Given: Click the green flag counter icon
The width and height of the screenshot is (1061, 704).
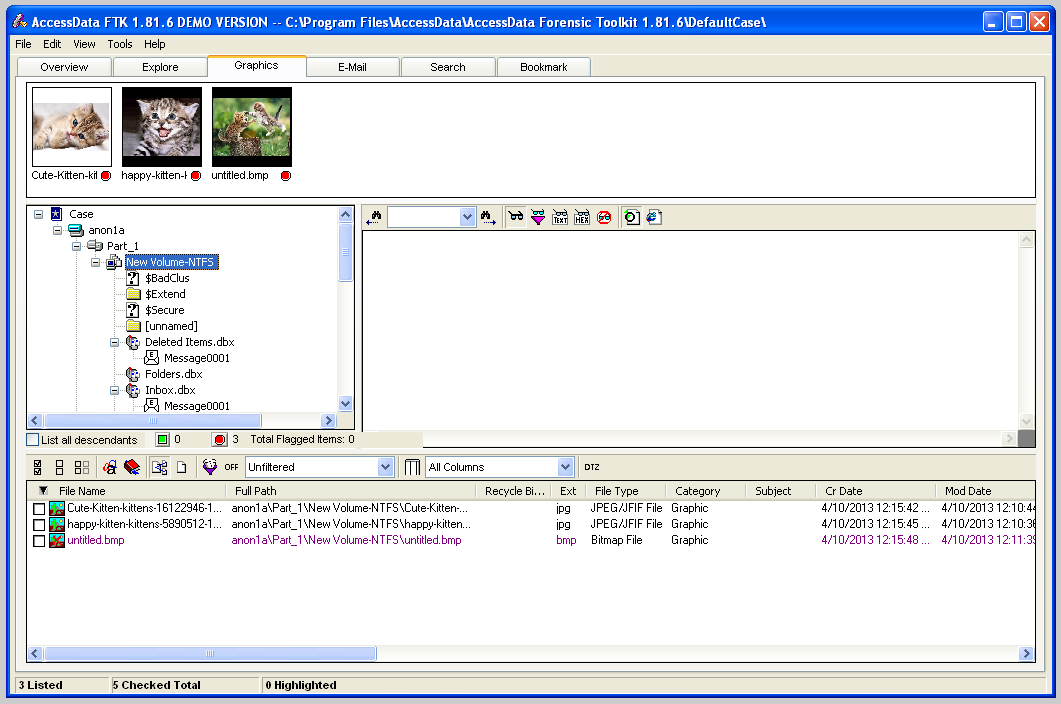Looking at the screenshot, I should pos(162,439).
